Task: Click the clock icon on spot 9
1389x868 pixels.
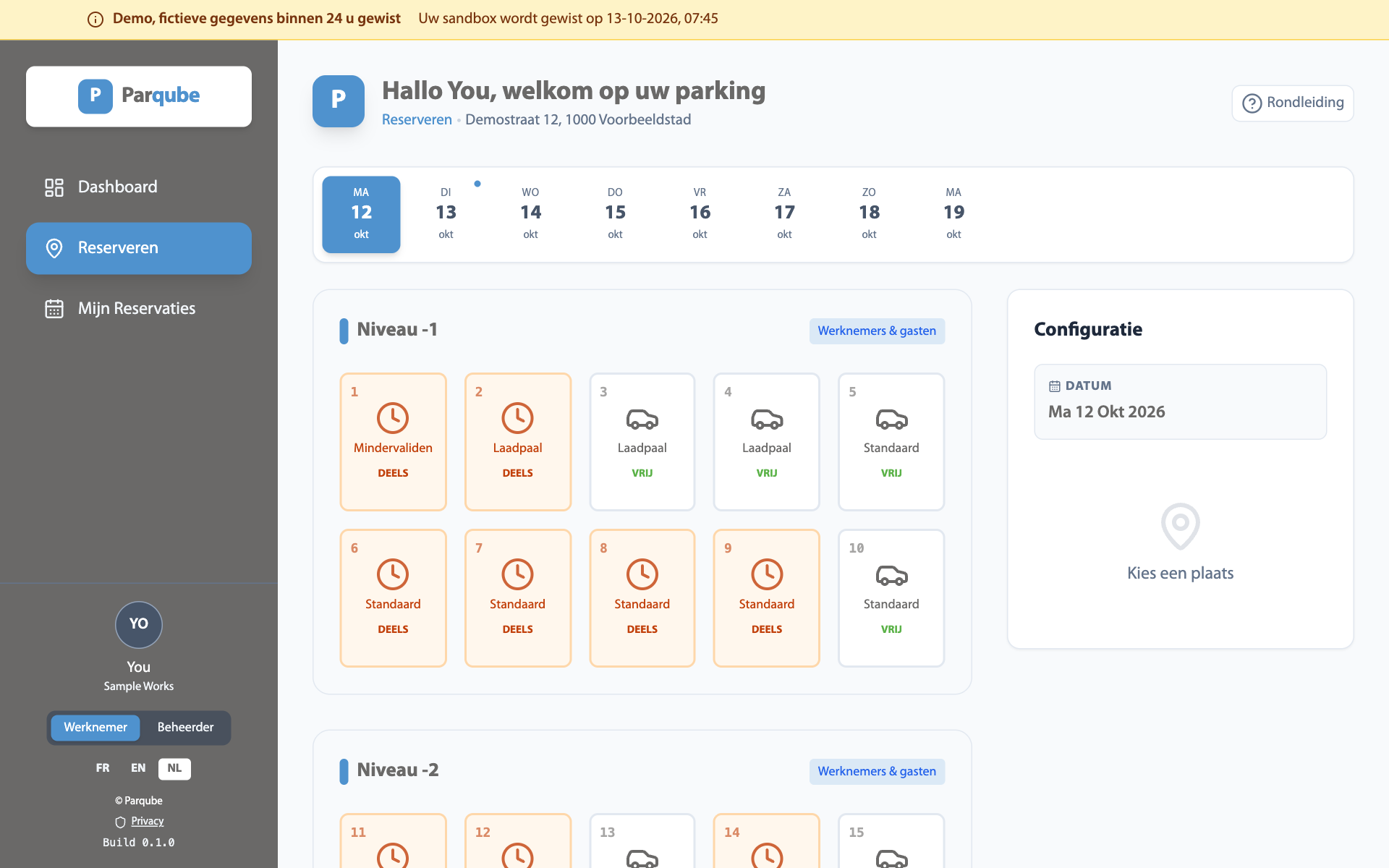Action: 767,574
